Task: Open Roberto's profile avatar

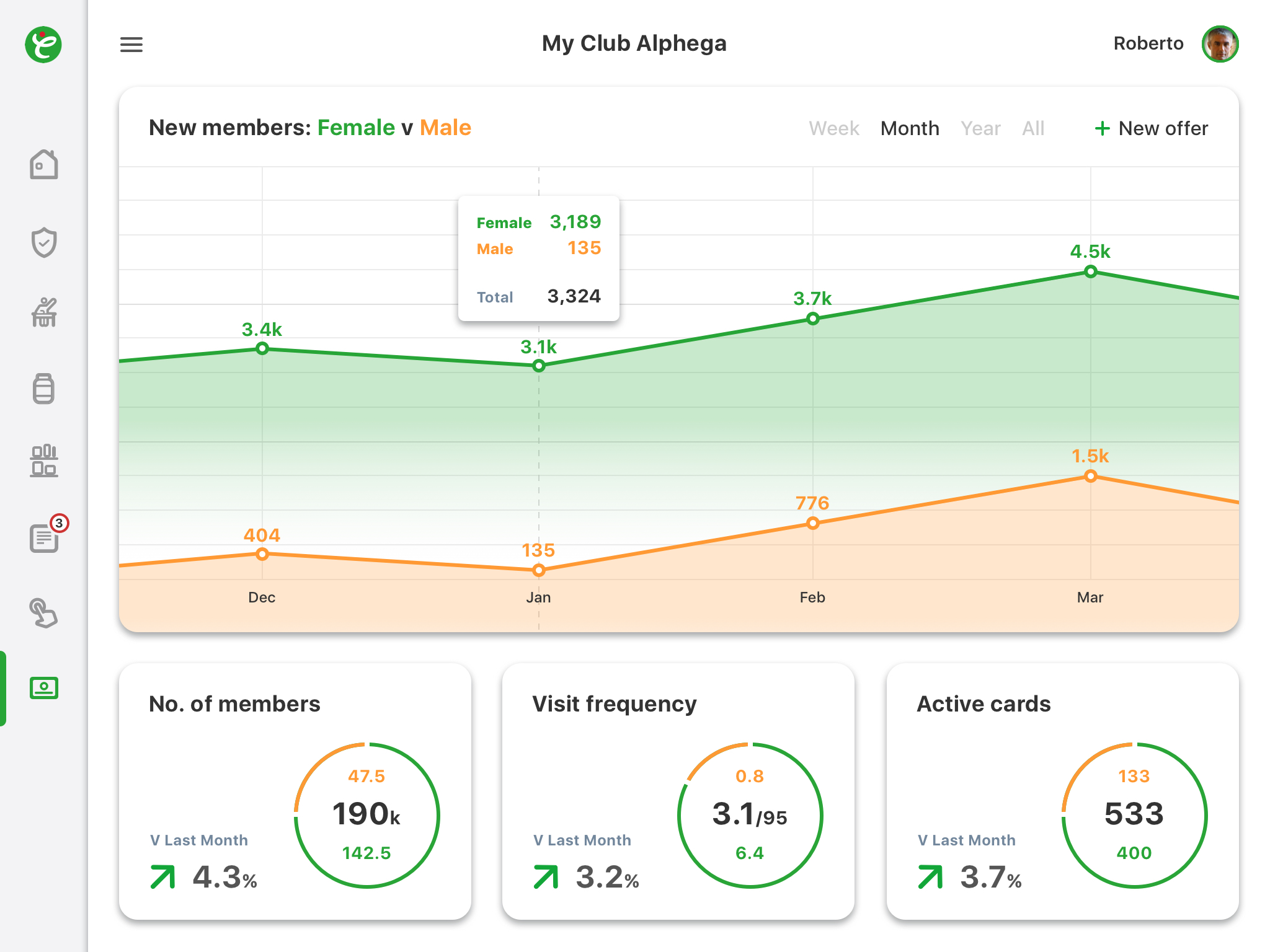Action: [x=1219, y=44]
